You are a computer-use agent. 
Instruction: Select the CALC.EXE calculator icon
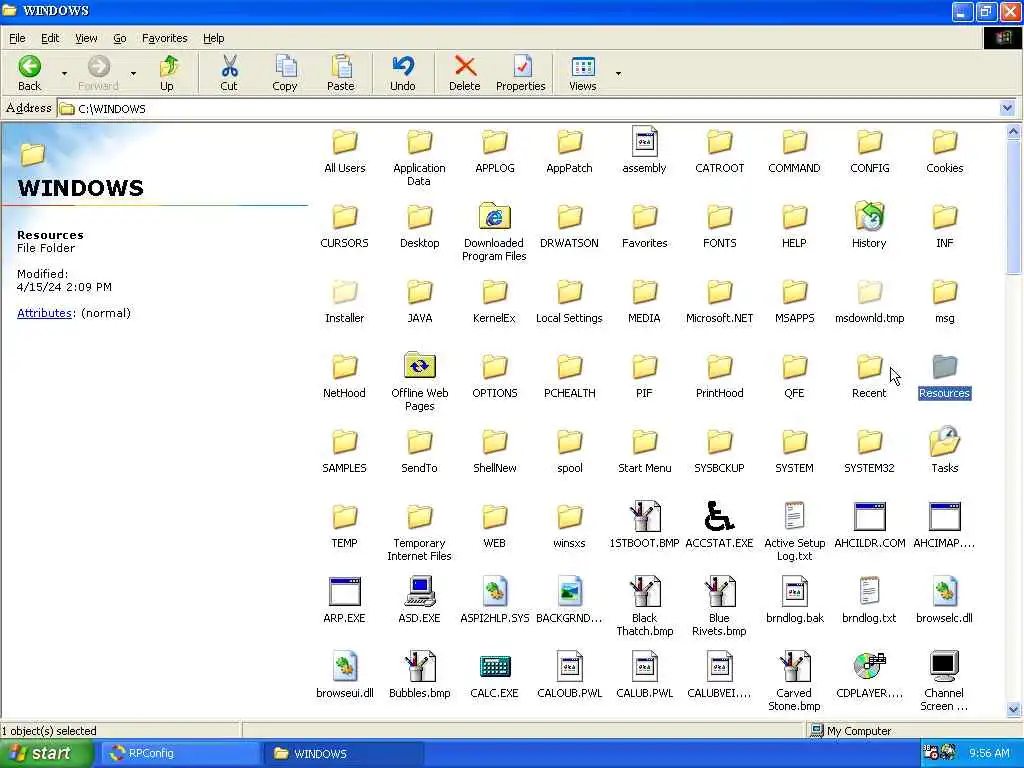494,666
